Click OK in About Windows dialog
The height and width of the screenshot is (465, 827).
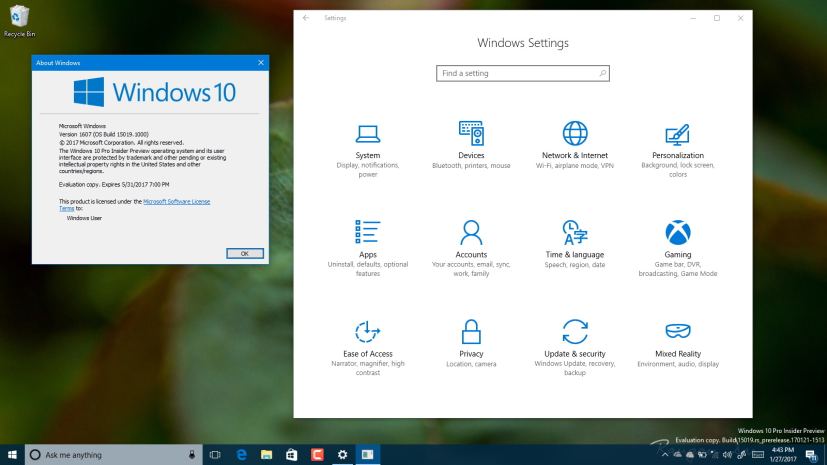[x=245, y=254]
